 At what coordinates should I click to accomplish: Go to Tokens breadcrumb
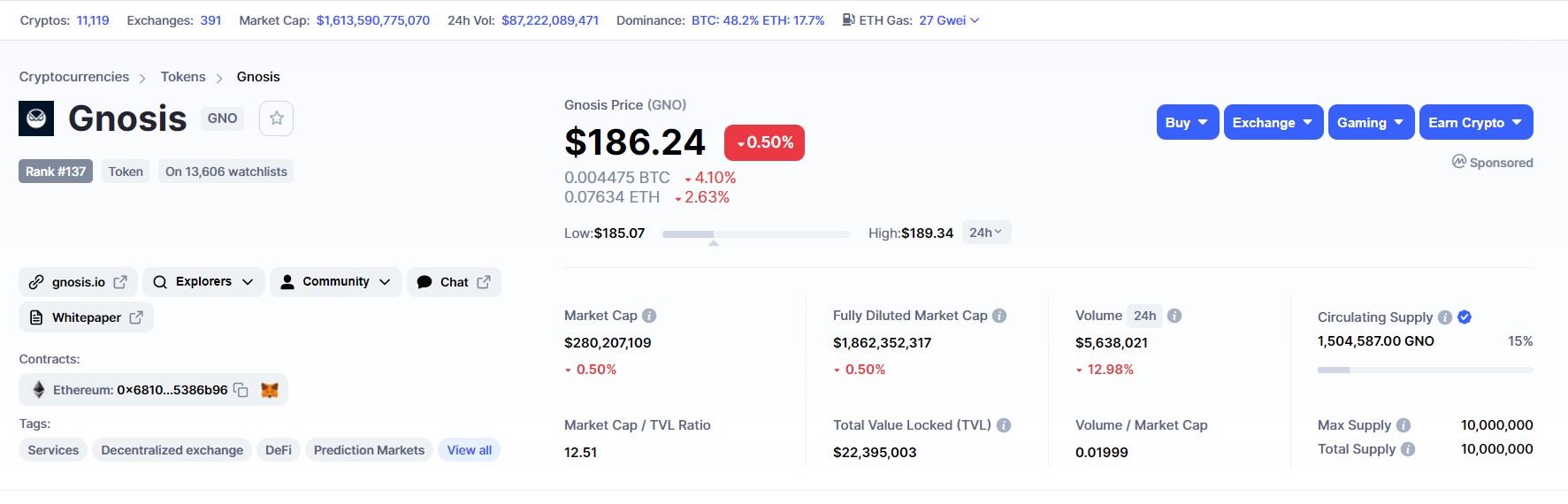click(x=183, y=77)
